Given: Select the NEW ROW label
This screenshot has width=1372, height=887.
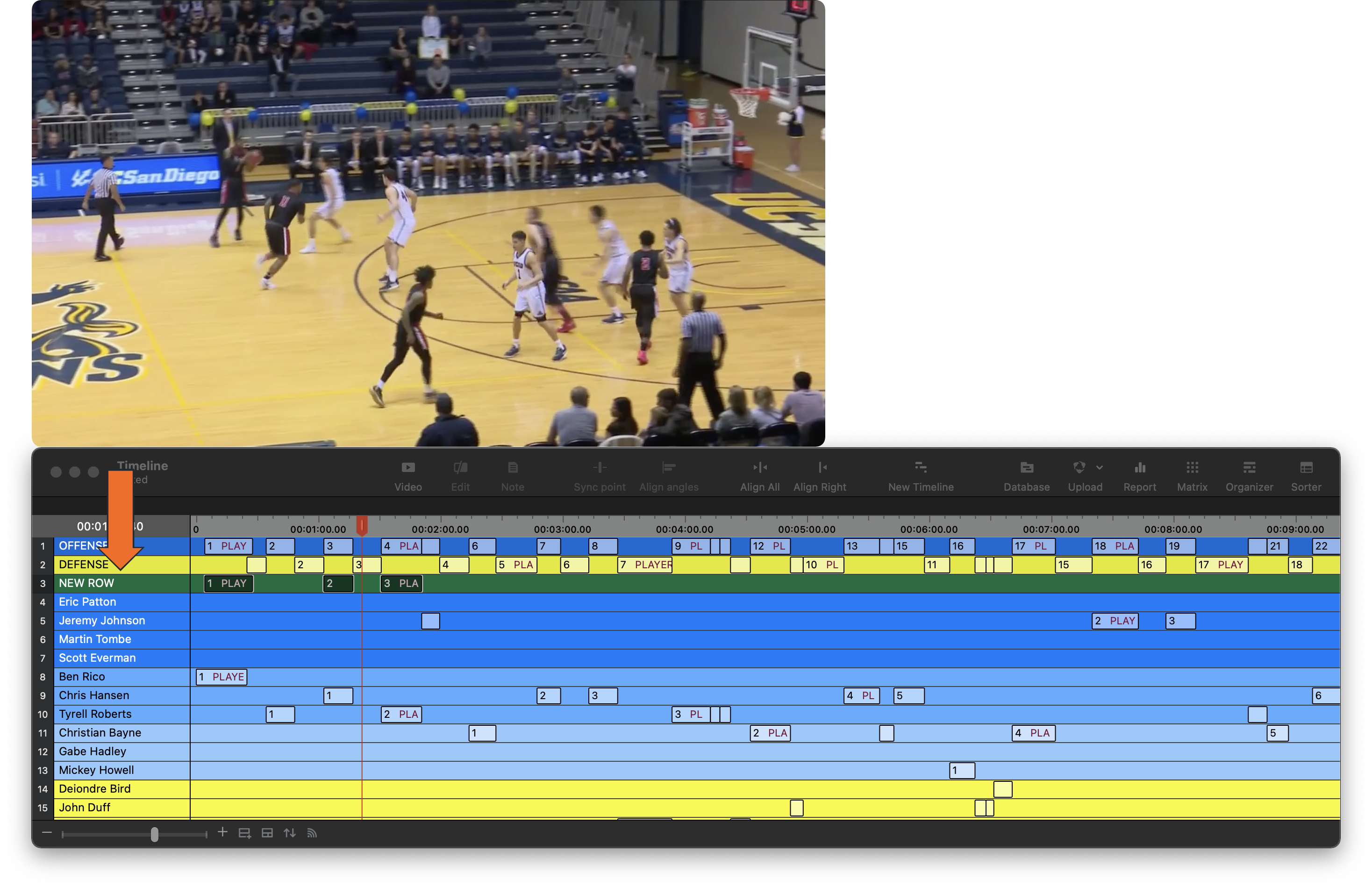Looking at the screenshot, I should [x=87, y=583].
